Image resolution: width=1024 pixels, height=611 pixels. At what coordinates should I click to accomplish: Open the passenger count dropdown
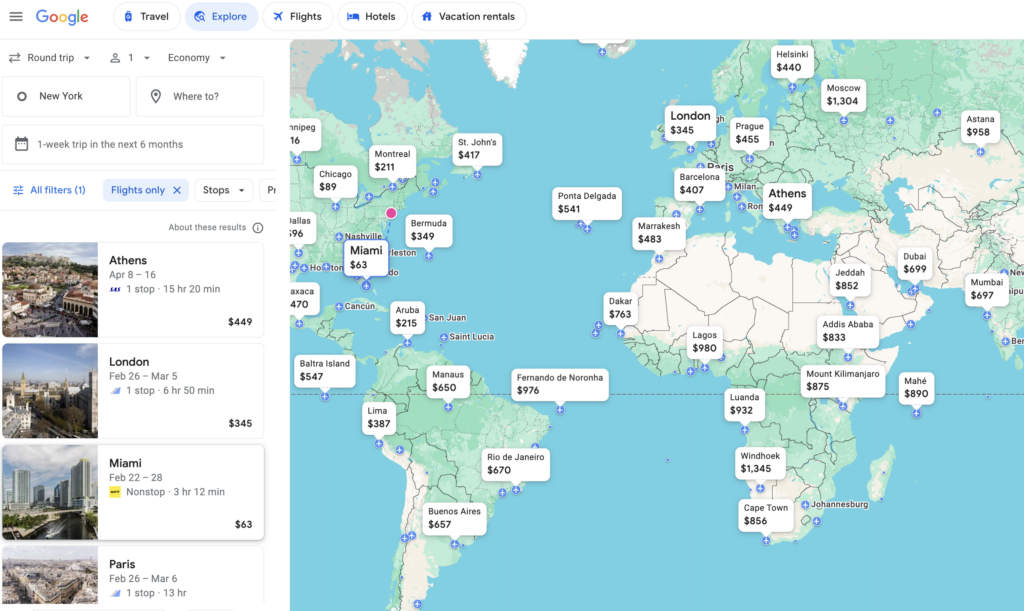point(129,57)
